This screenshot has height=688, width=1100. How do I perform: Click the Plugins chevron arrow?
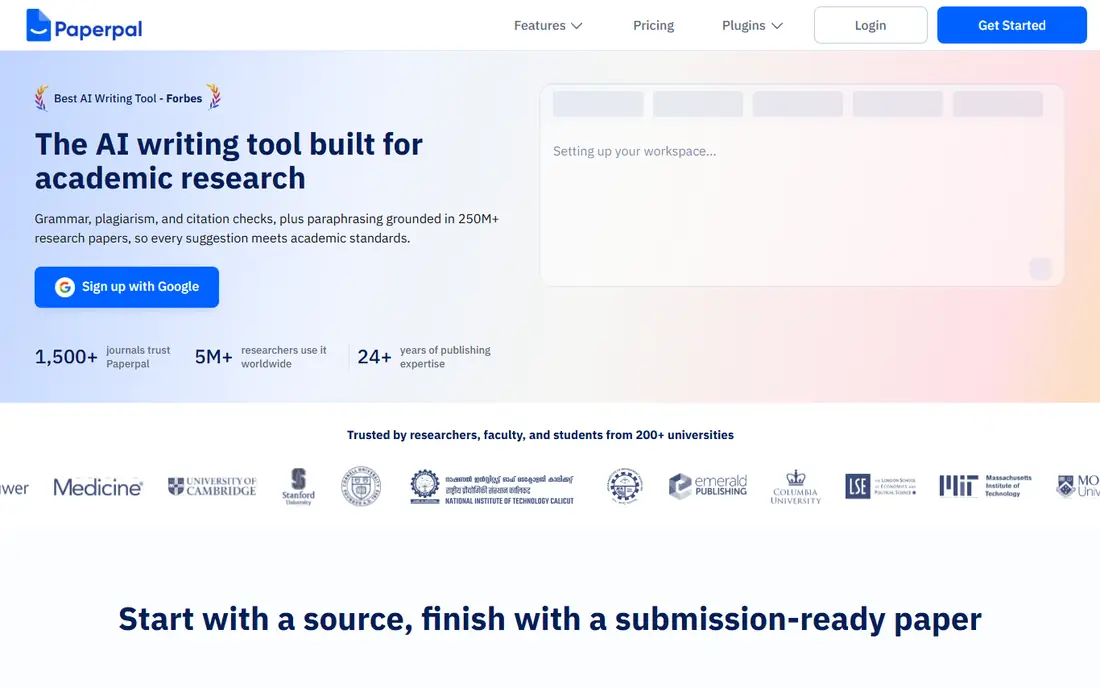[777, 26]
